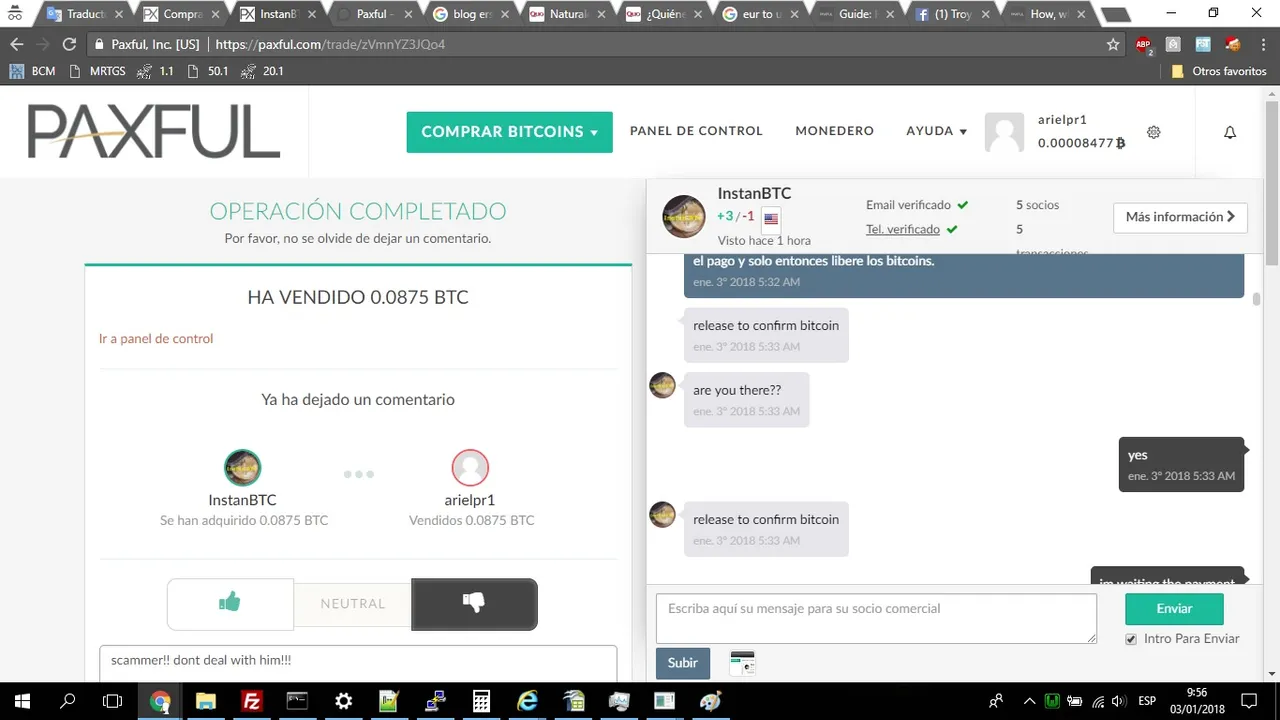The width and height of the screenshot is (1280, 720).
Task: Switch to the 'Guide:' tab
Action: [856, 15]
